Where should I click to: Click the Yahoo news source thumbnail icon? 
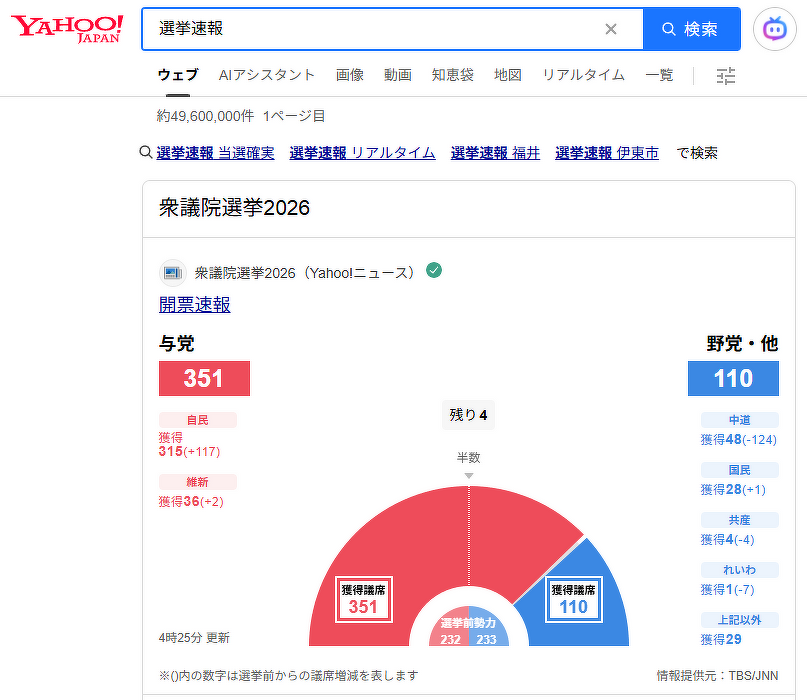[x=173, y=273]
